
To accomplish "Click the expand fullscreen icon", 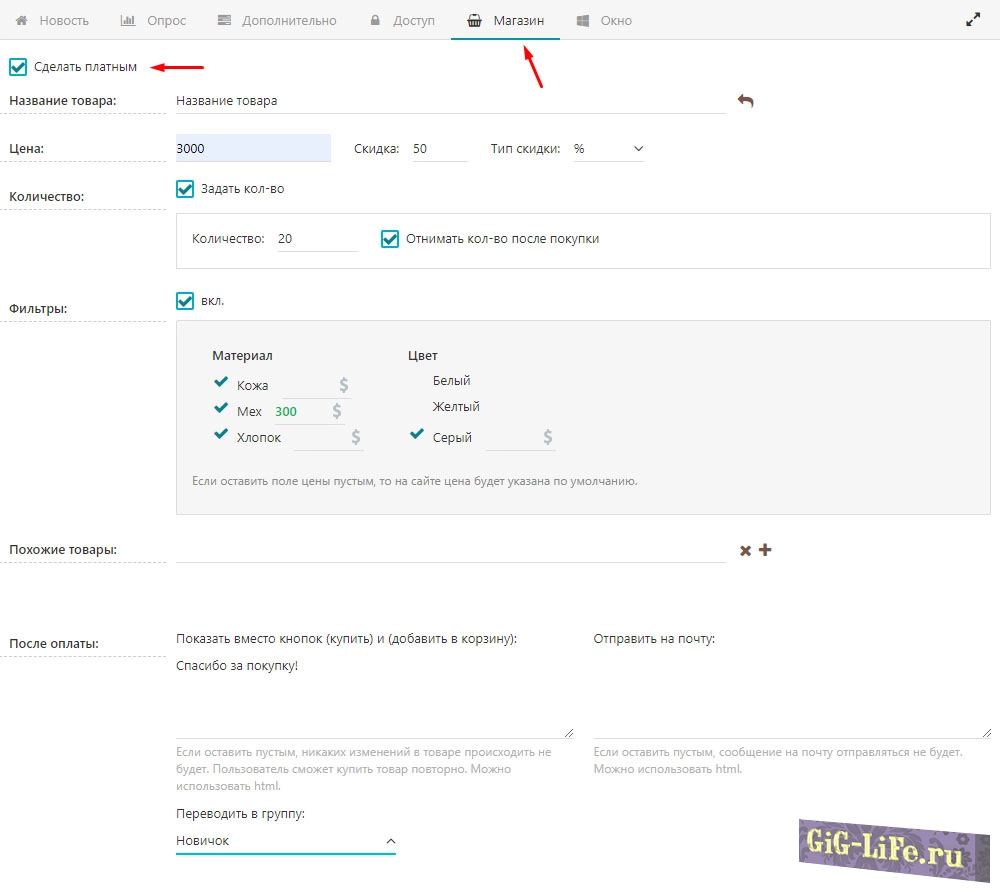I will [x=972, y=20].
